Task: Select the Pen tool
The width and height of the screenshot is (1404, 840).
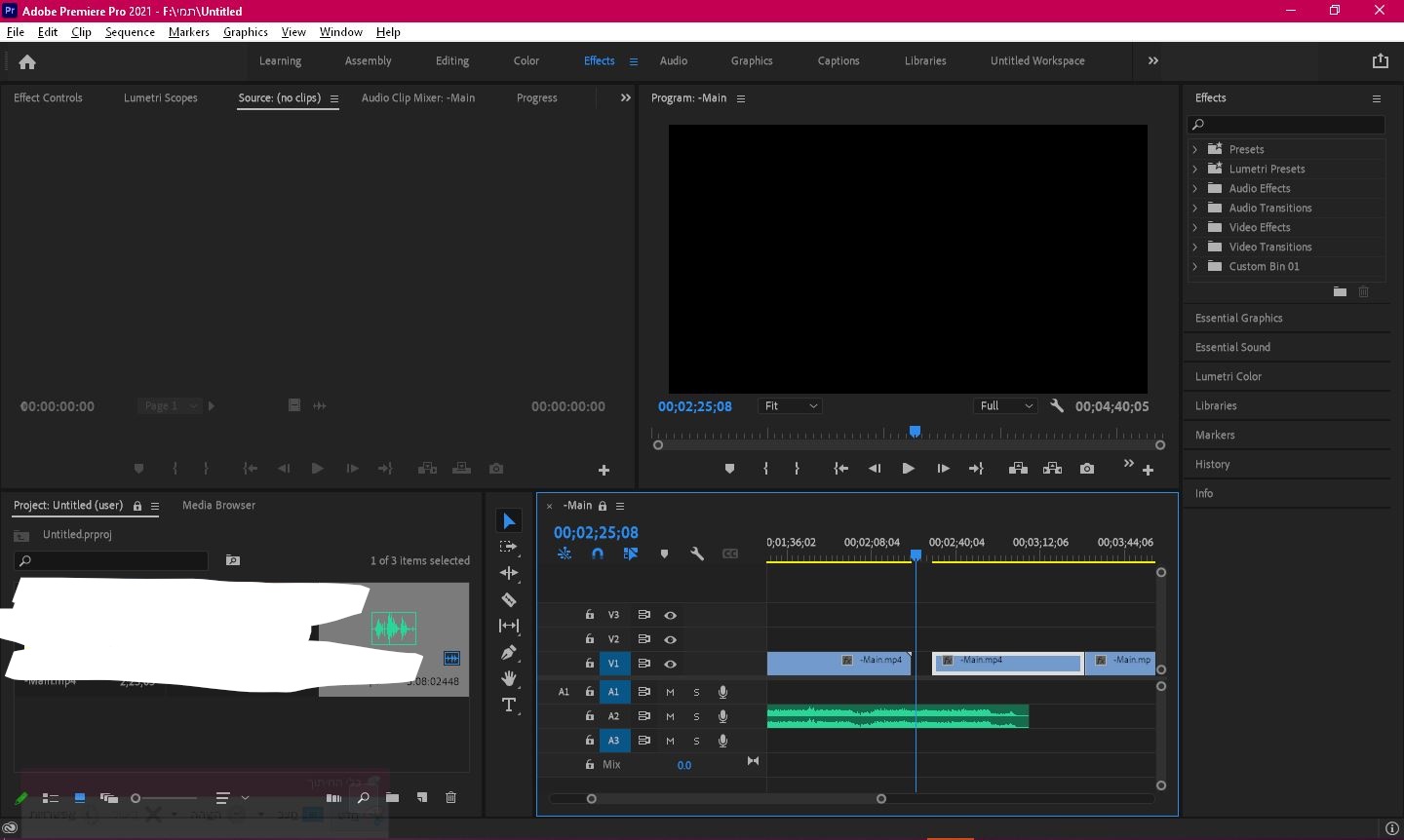Action: [x=509, y=652]
